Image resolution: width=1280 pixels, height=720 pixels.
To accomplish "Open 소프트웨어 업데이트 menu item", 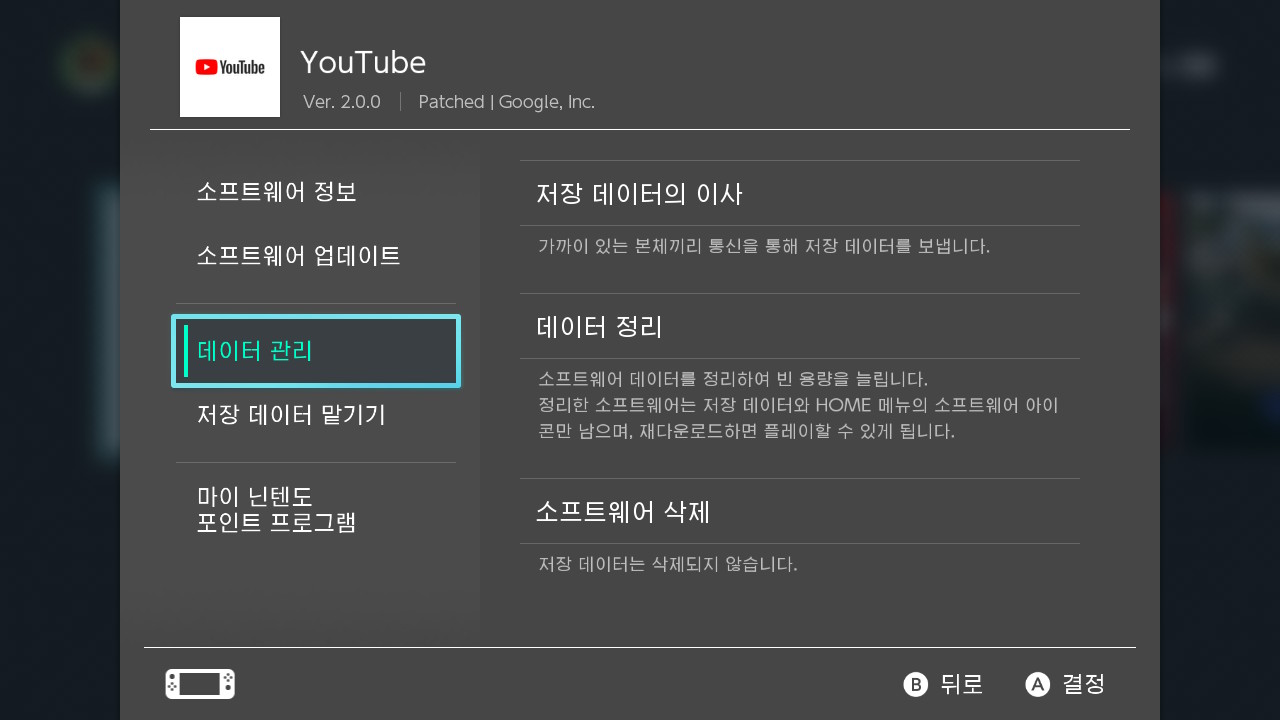I will pos(316,256).
